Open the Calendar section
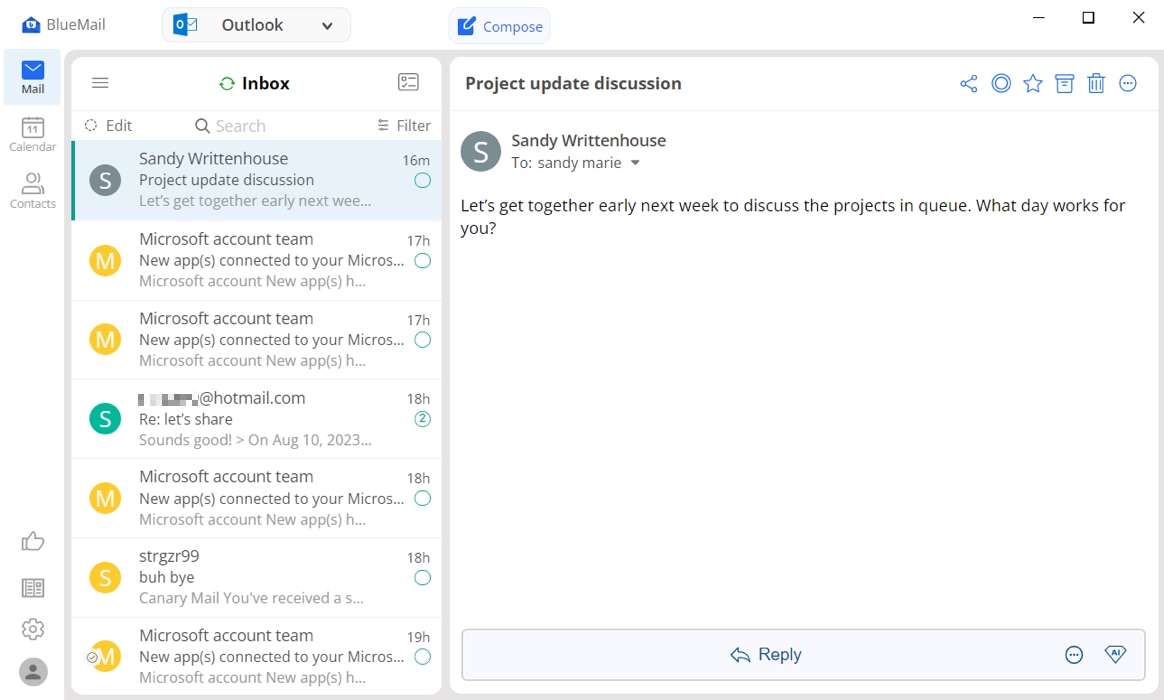1164x700 pixels. (x=32, y=133)
